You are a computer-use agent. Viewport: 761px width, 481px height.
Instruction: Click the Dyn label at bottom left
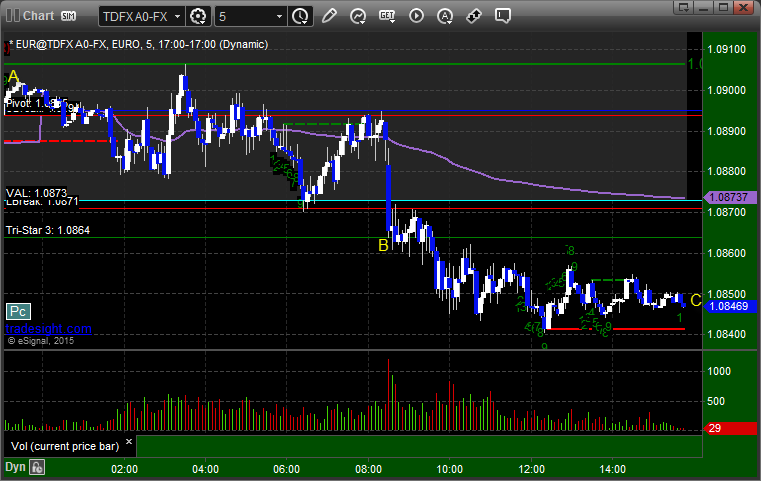click(x=15, y=467)
